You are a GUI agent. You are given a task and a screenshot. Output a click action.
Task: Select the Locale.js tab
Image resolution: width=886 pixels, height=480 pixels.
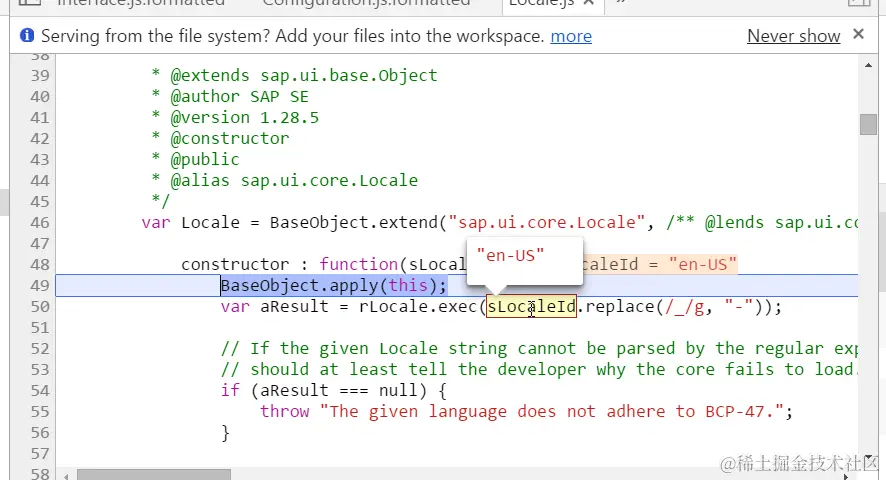[x=541, y=3]
